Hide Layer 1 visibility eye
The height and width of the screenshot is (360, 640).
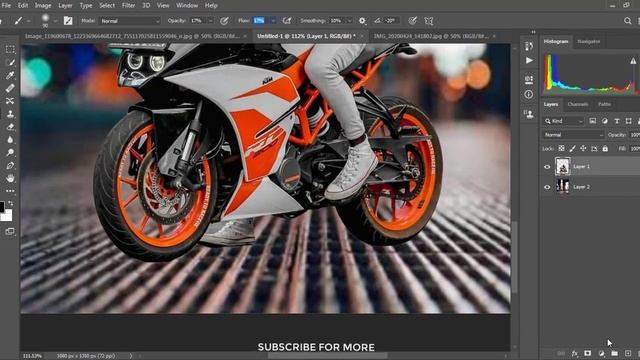pyautogui.click(x=547, y=167)
